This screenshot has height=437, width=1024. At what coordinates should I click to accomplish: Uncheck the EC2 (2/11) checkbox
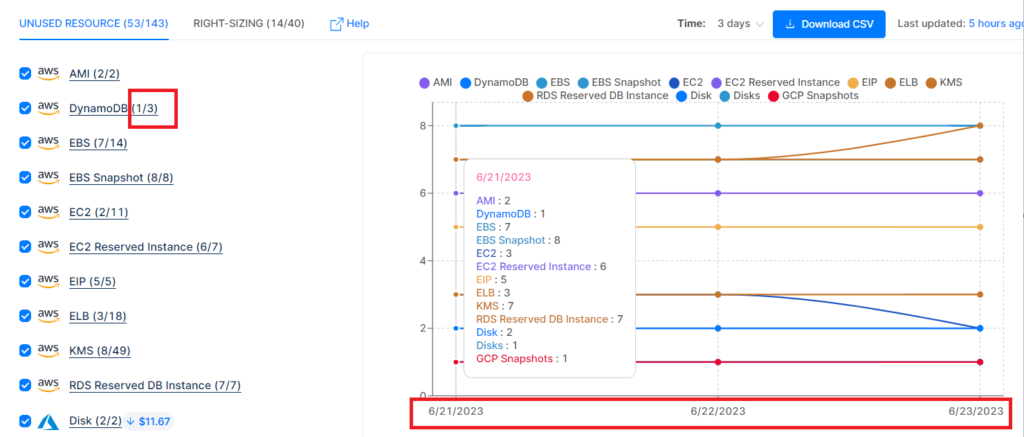[25, 212]
